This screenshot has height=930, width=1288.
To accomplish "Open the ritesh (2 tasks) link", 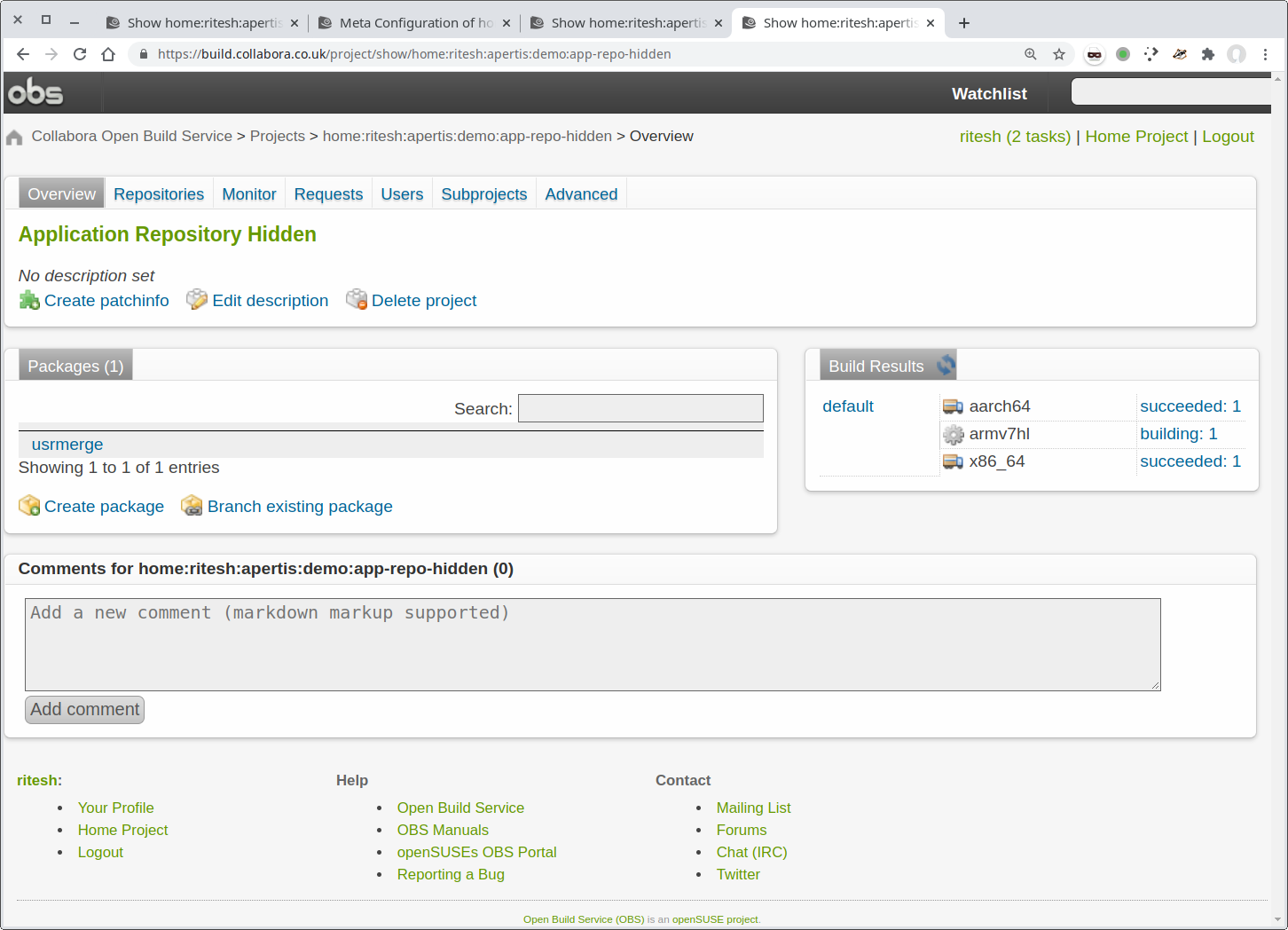I will tap(1015, 137).
